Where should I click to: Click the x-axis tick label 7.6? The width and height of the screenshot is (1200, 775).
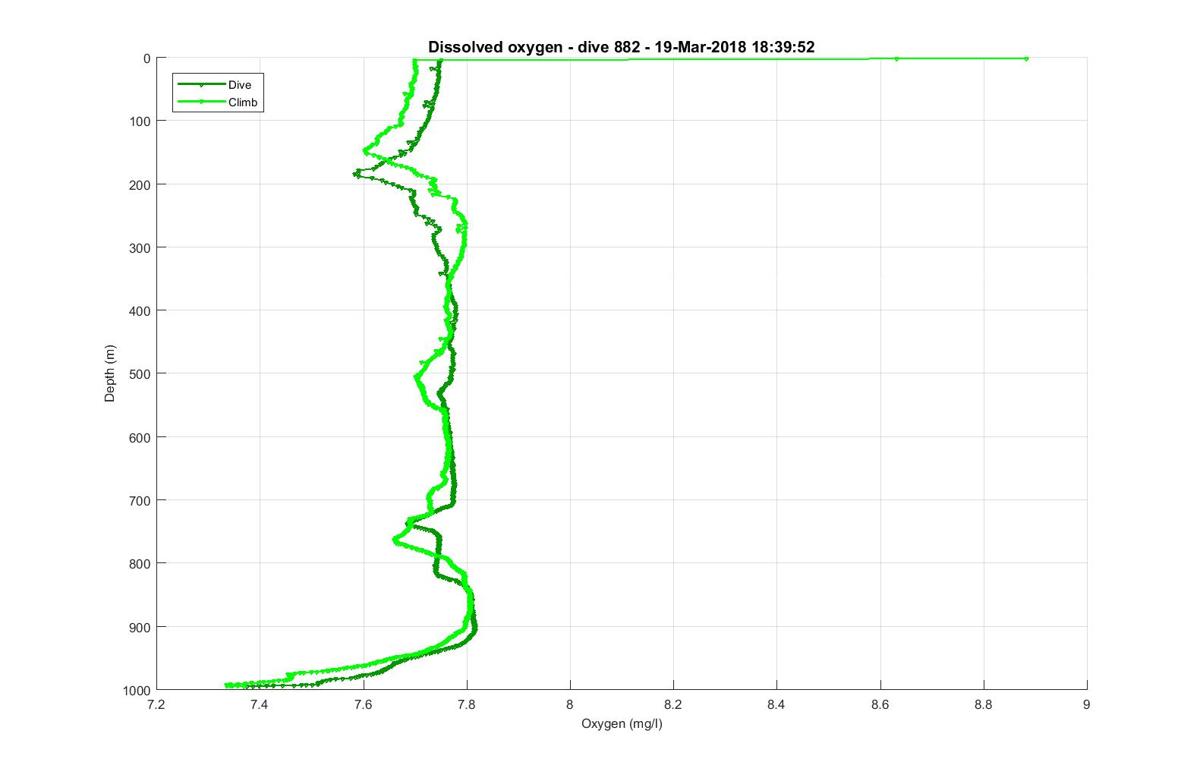pos(363,705)
